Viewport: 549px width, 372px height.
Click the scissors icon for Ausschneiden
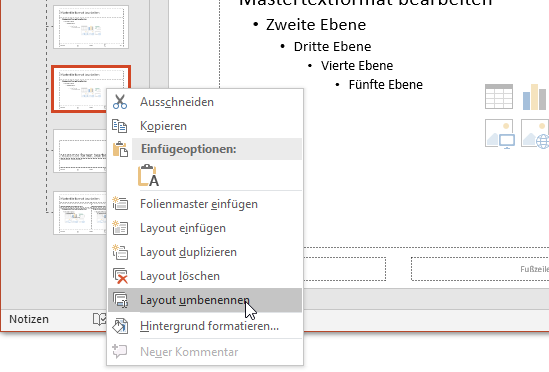[x=120, y=102]
